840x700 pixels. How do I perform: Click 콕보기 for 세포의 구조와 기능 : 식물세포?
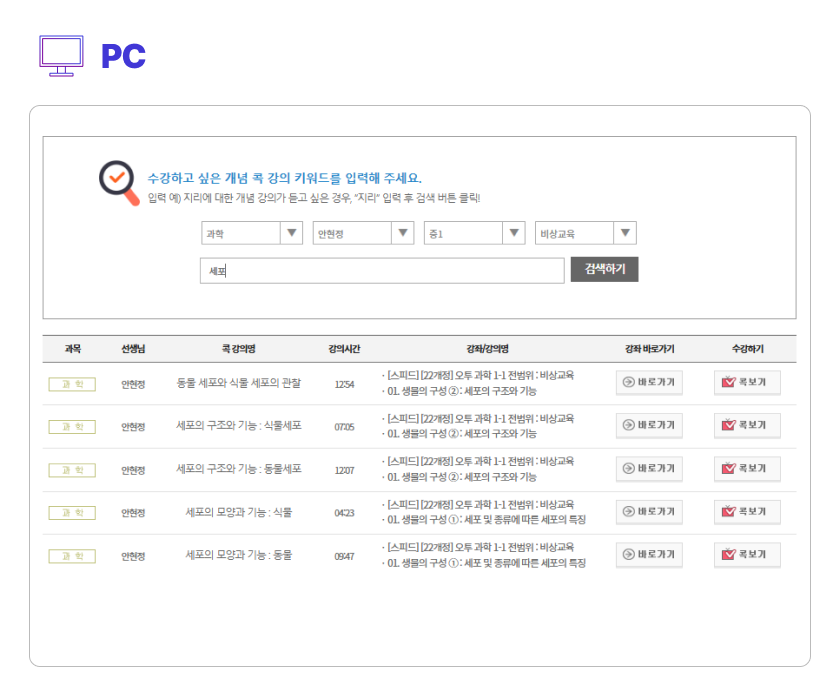coord(747,425)
